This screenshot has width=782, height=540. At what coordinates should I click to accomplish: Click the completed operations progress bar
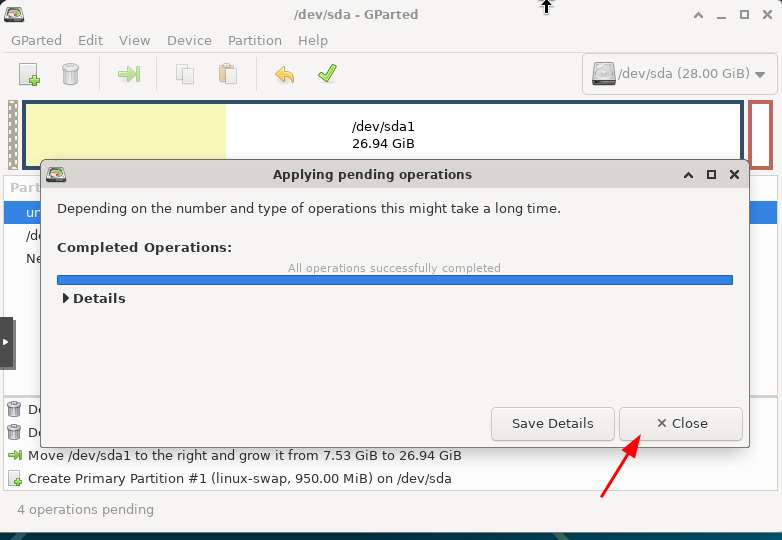click(394, 280)
